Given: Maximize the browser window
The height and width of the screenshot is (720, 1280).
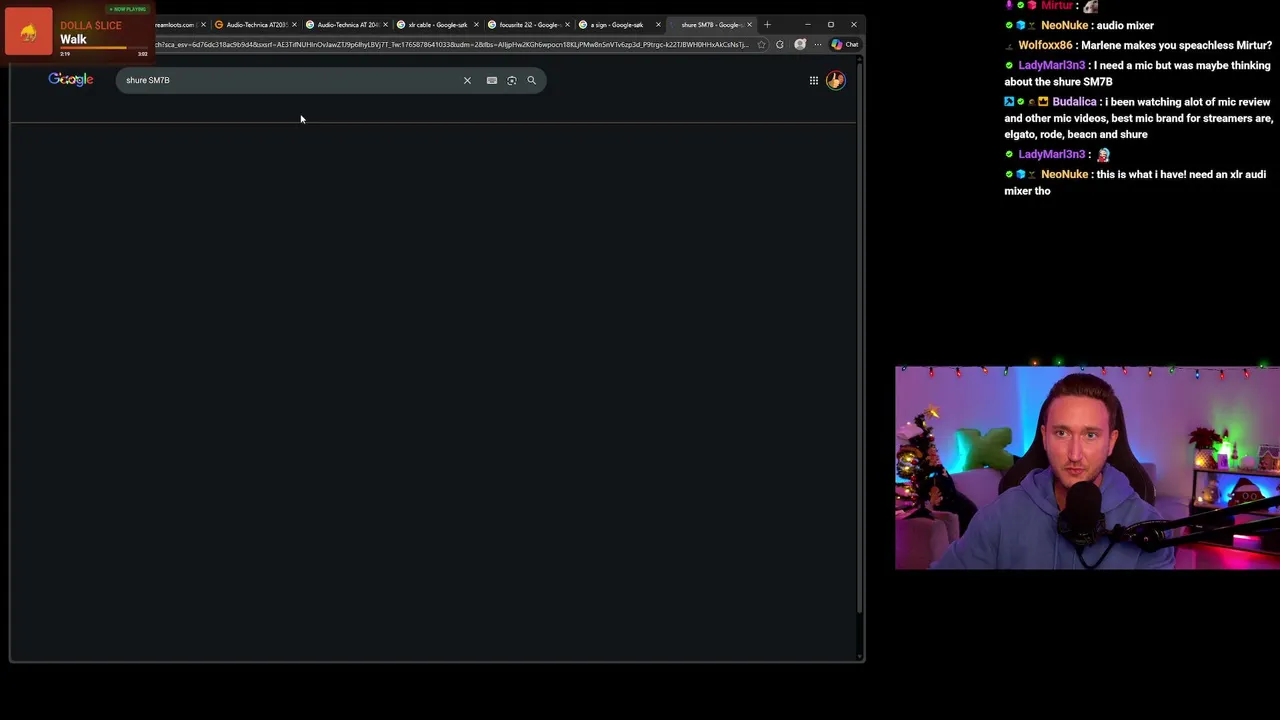Looking at the screenshot, I should (x=830, y=24).
